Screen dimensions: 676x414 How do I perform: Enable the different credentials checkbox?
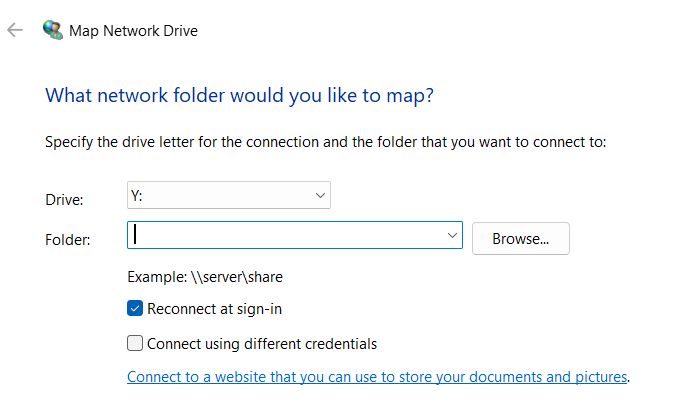[x=135, y=344]
